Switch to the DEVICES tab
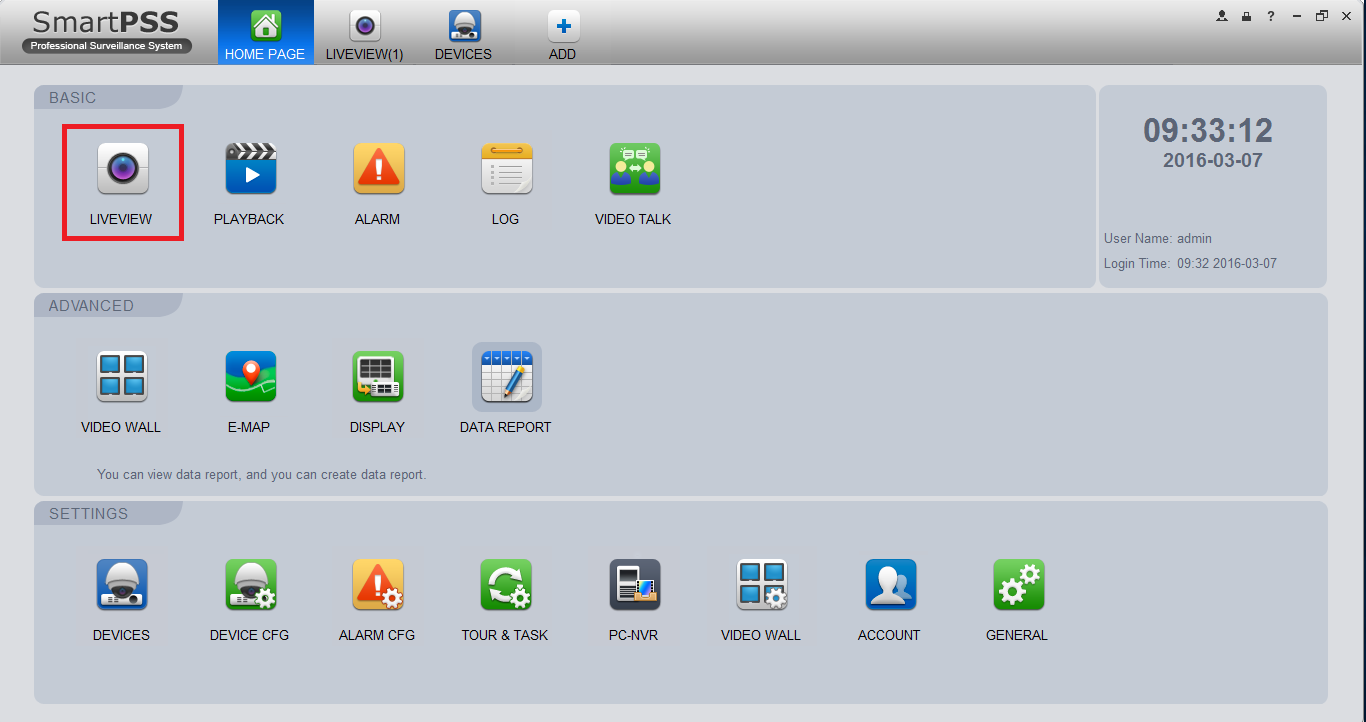1366x722 pixels. click(x=463, y=33)
